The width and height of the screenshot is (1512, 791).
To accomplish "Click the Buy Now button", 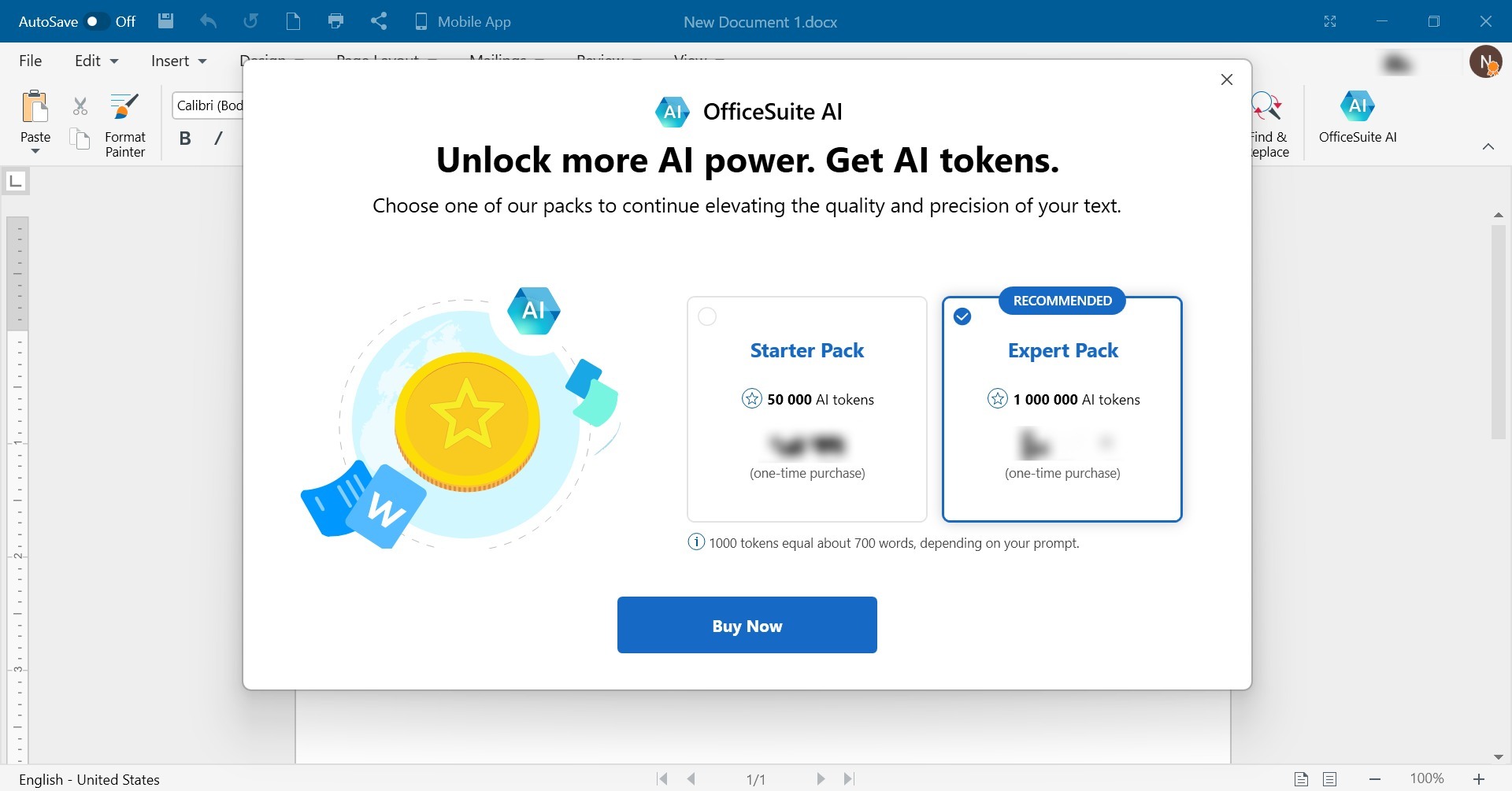I will (747, 625).
